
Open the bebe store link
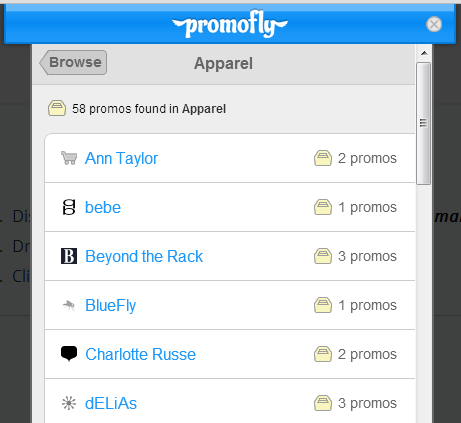(x=103, y=207)
